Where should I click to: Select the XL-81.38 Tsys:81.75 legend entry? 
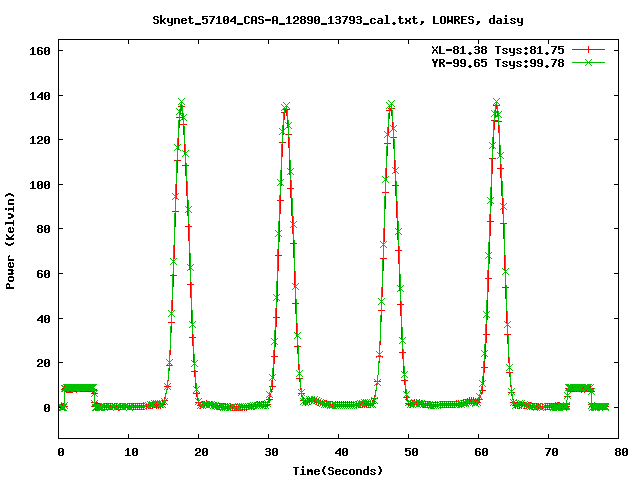coord(498,50)
